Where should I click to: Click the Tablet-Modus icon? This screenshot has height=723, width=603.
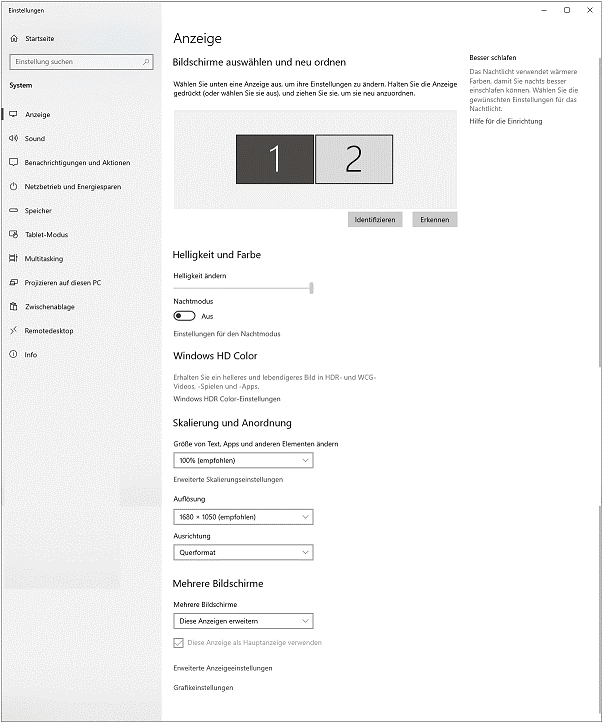pyautogui.click(x=14, y=235)
